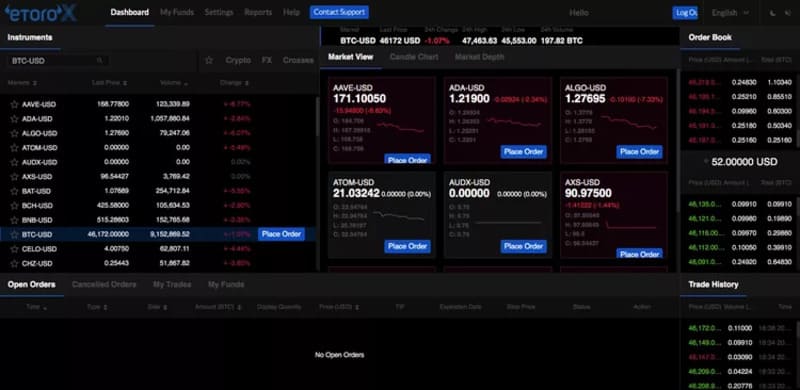This screenshot has width=800, height=390.
Task: Star the ADA-USD instrument
Action: click(x=14, y=118)
